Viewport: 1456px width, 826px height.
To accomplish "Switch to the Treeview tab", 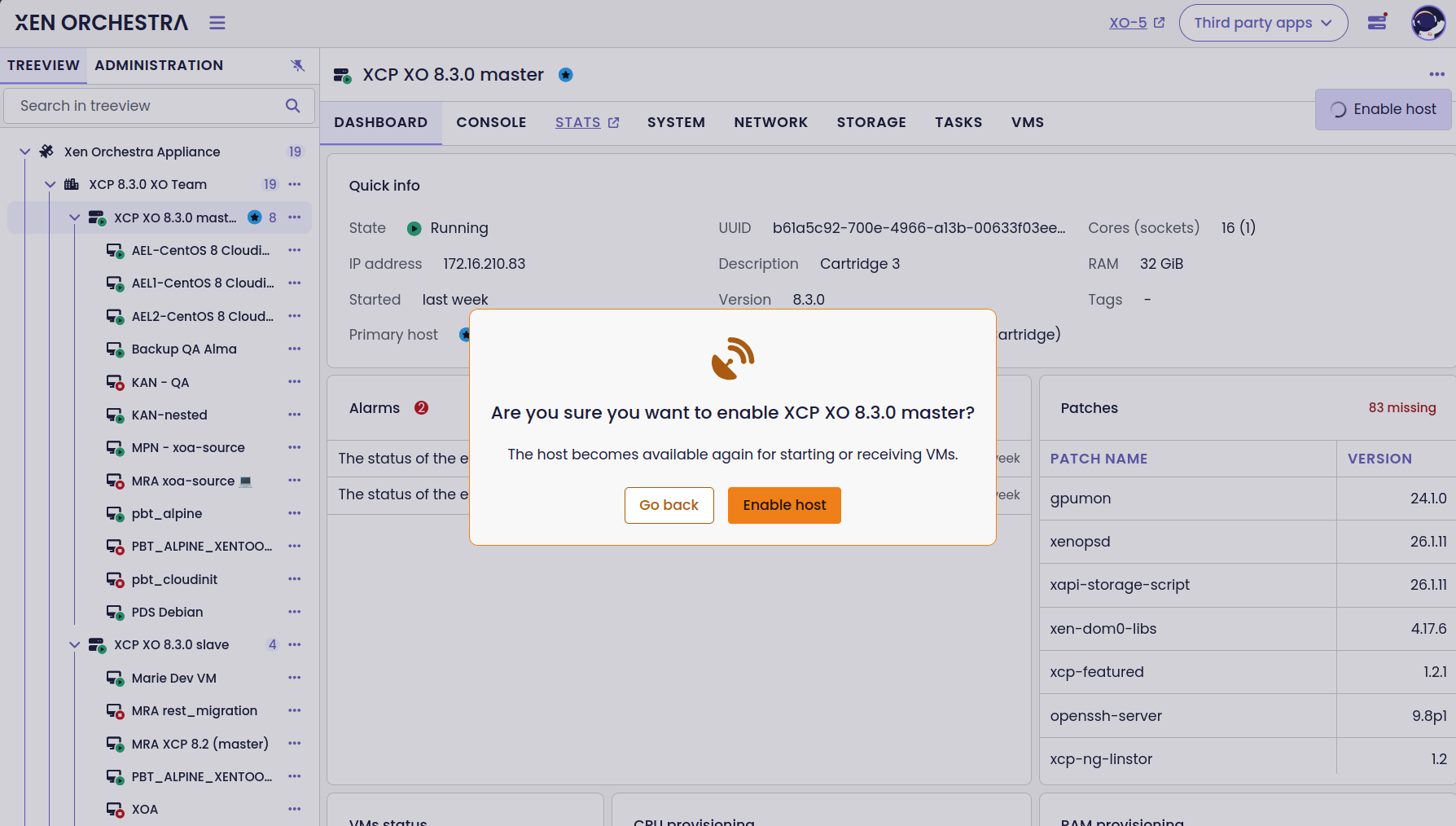I will (43, 65).
